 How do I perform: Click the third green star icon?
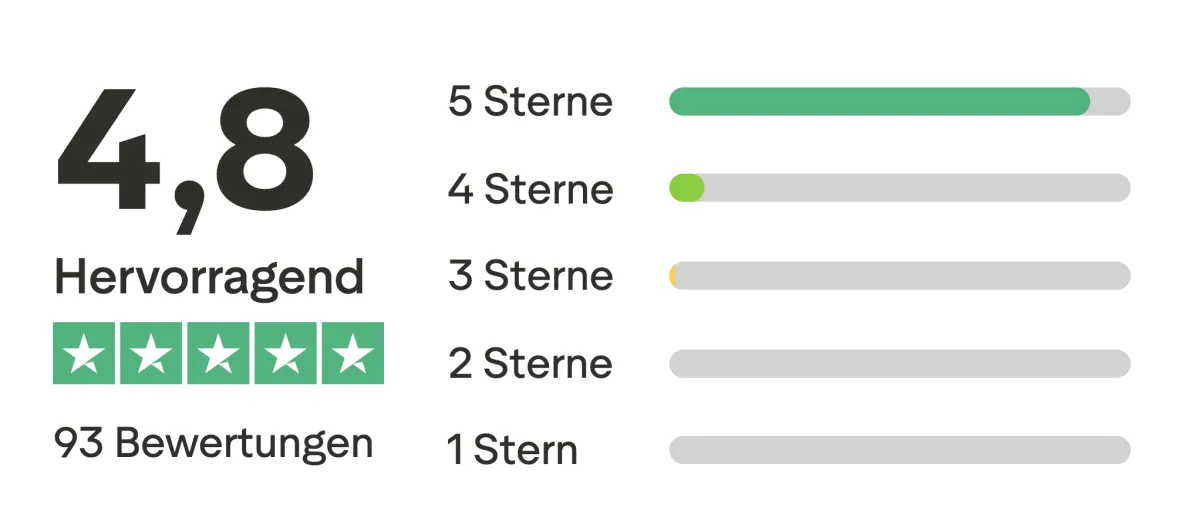[x=218, y=353]
